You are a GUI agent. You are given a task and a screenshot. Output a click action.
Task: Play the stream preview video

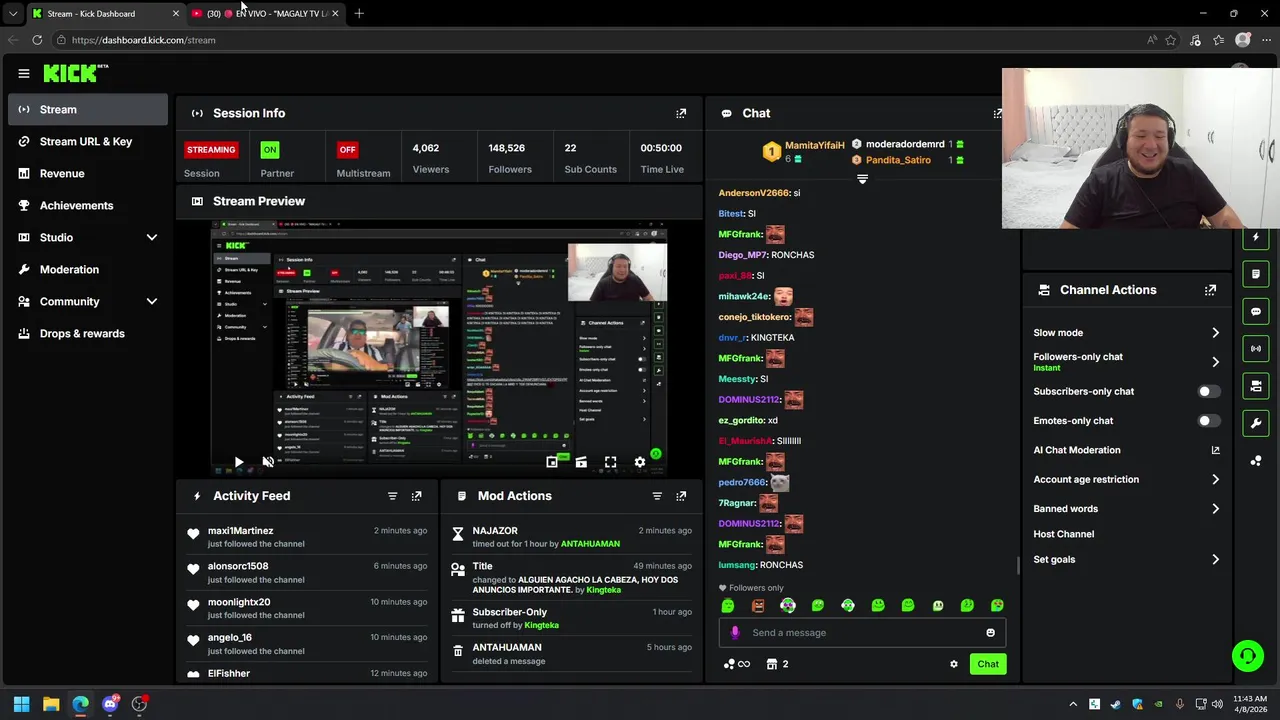pyautogui.click(x=238, y=462)
